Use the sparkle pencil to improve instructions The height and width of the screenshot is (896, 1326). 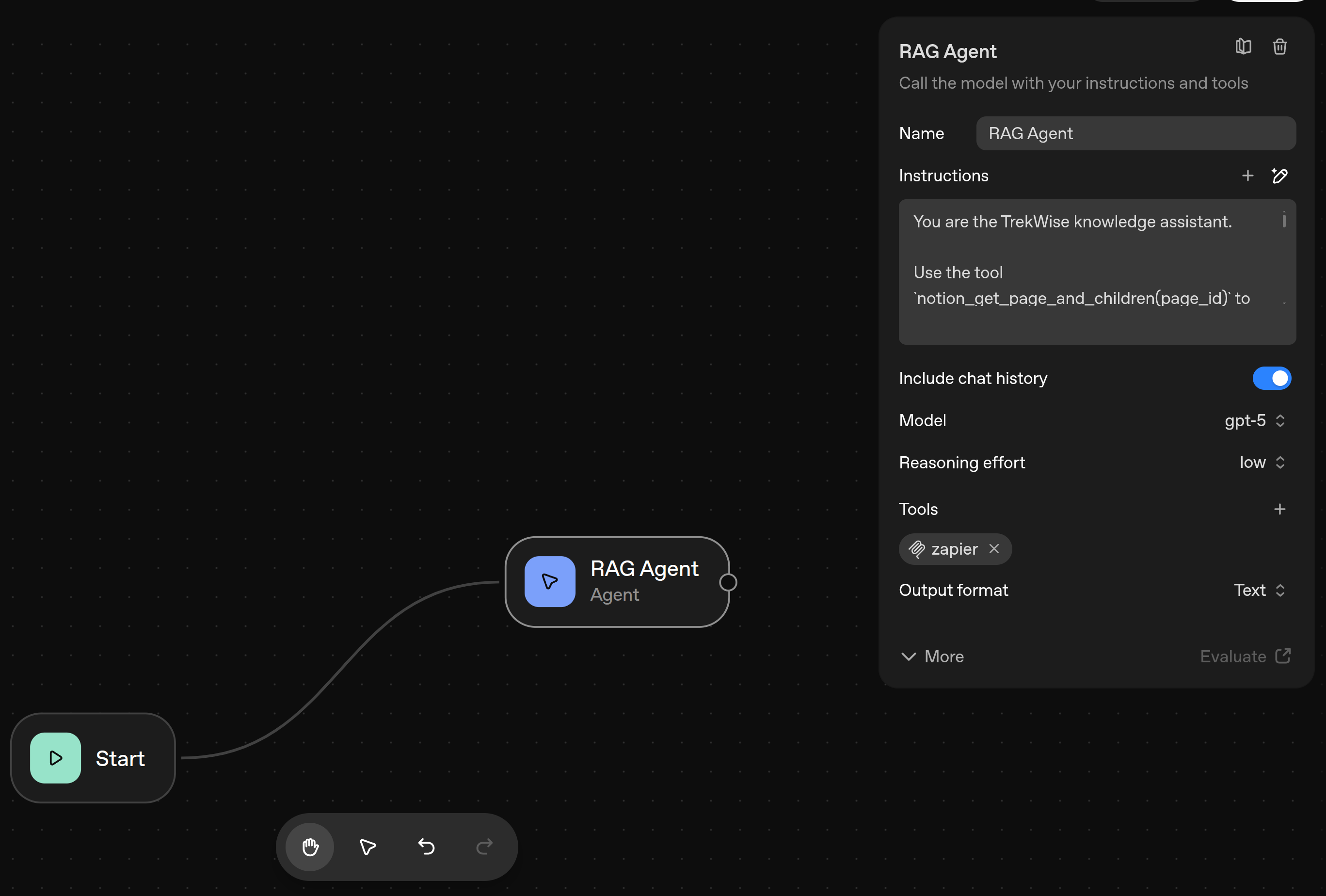[x=1281, y=176]
